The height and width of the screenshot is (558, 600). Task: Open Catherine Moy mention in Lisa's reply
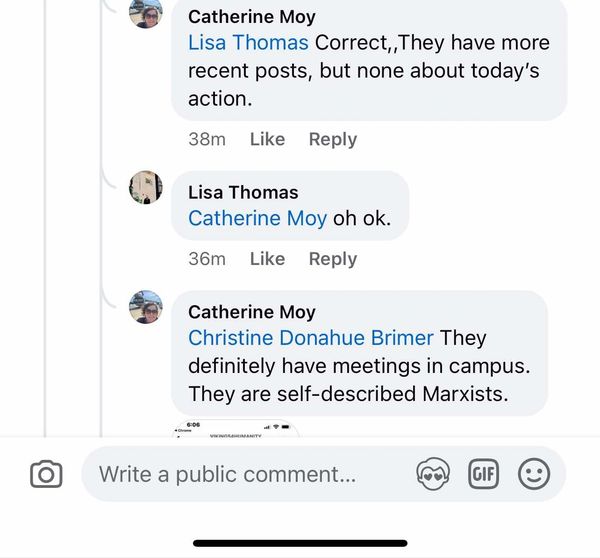pos(257,218)
